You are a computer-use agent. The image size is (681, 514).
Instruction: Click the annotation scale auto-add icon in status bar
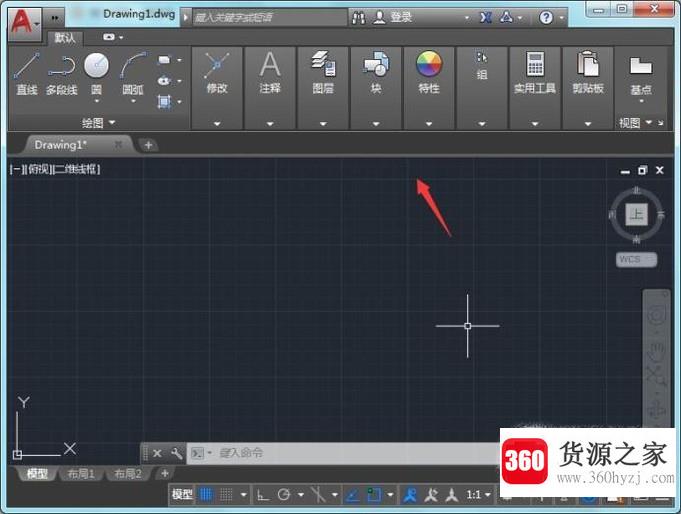[452, 495]
